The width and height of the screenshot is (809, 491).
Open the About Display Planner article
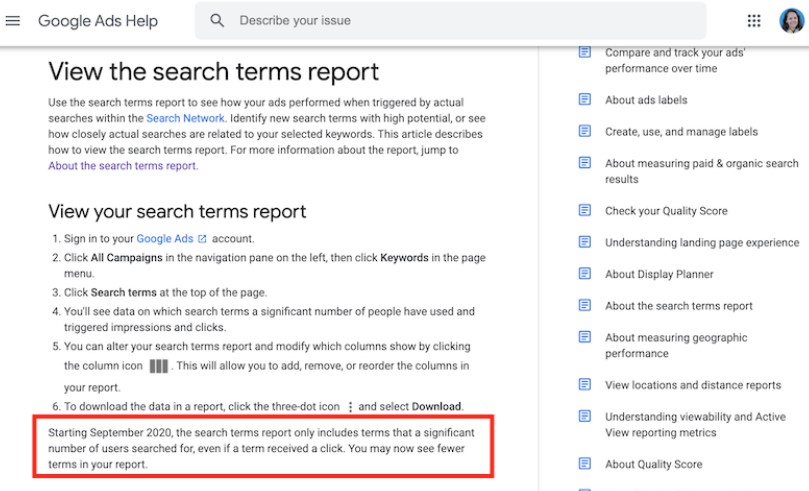tap(659, 274)
